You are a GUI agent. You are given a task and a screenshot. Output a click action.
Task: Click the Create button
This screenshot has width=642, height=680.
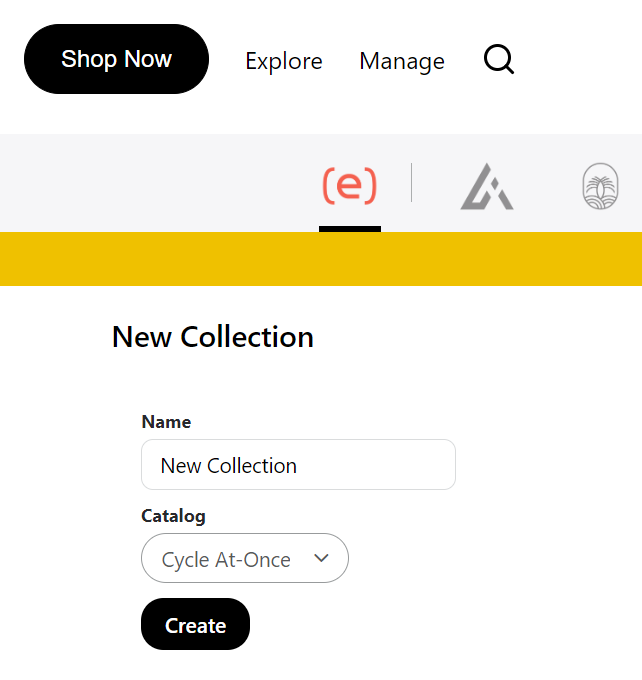point(195,625)
